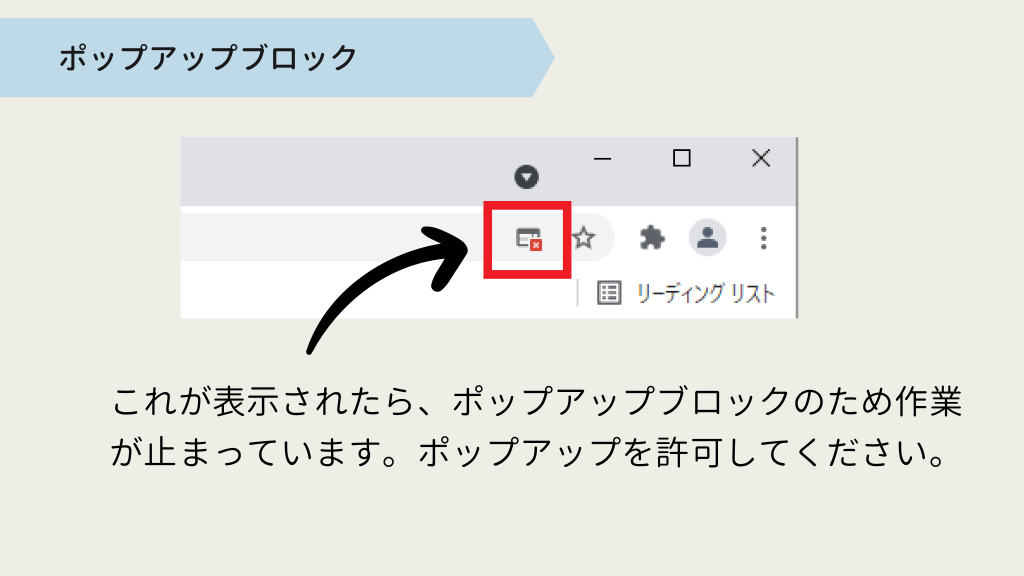
Task: Close the Chrome window
Action: click(x=760, y=158)
